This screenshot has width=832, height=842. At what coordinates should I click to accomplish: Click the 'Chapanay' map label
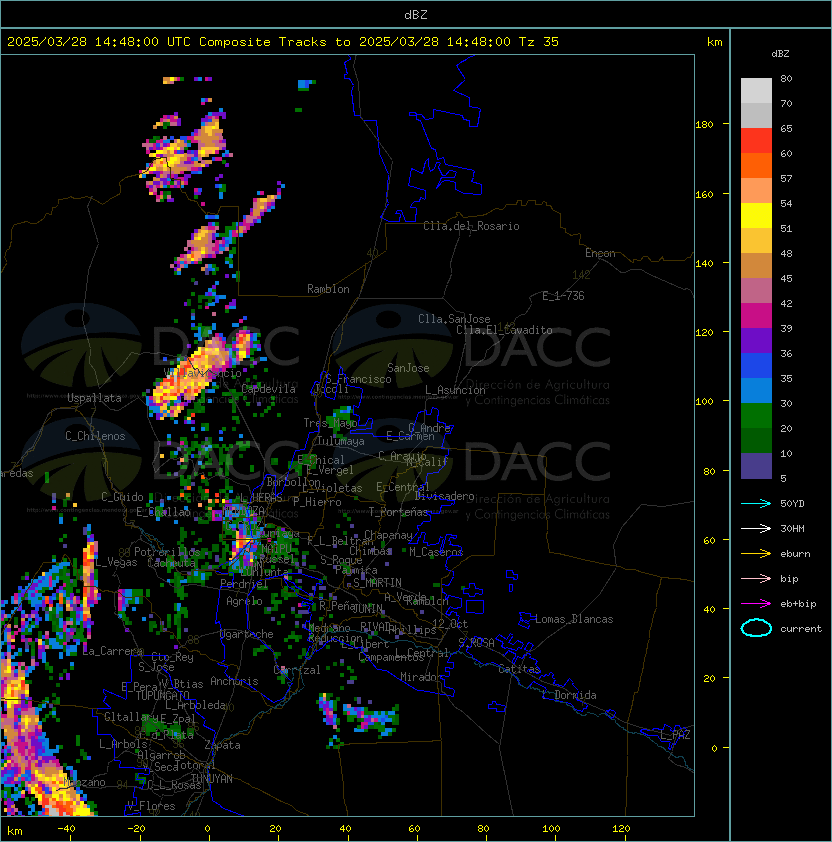388,535
